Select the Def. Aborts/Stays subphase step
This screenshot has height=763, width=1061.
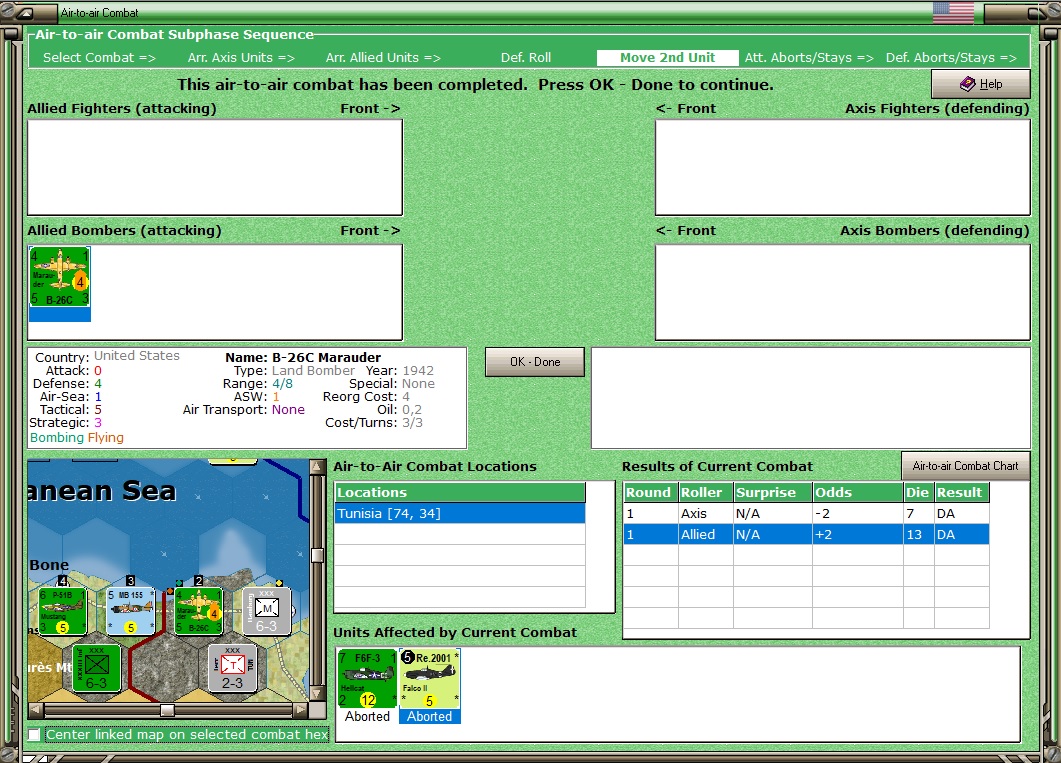click(x=951, y=57)
